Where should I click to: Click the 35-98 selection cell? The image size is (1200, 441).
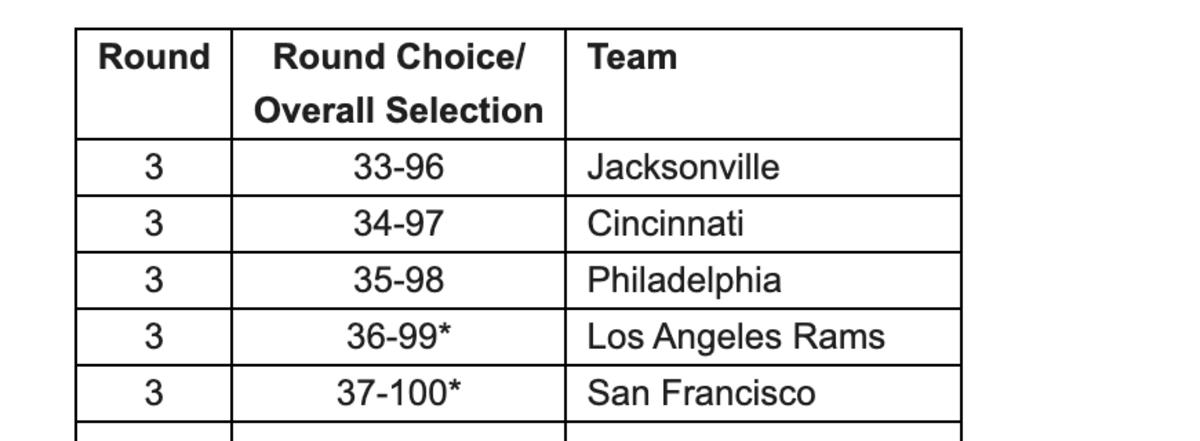(398, 280)
